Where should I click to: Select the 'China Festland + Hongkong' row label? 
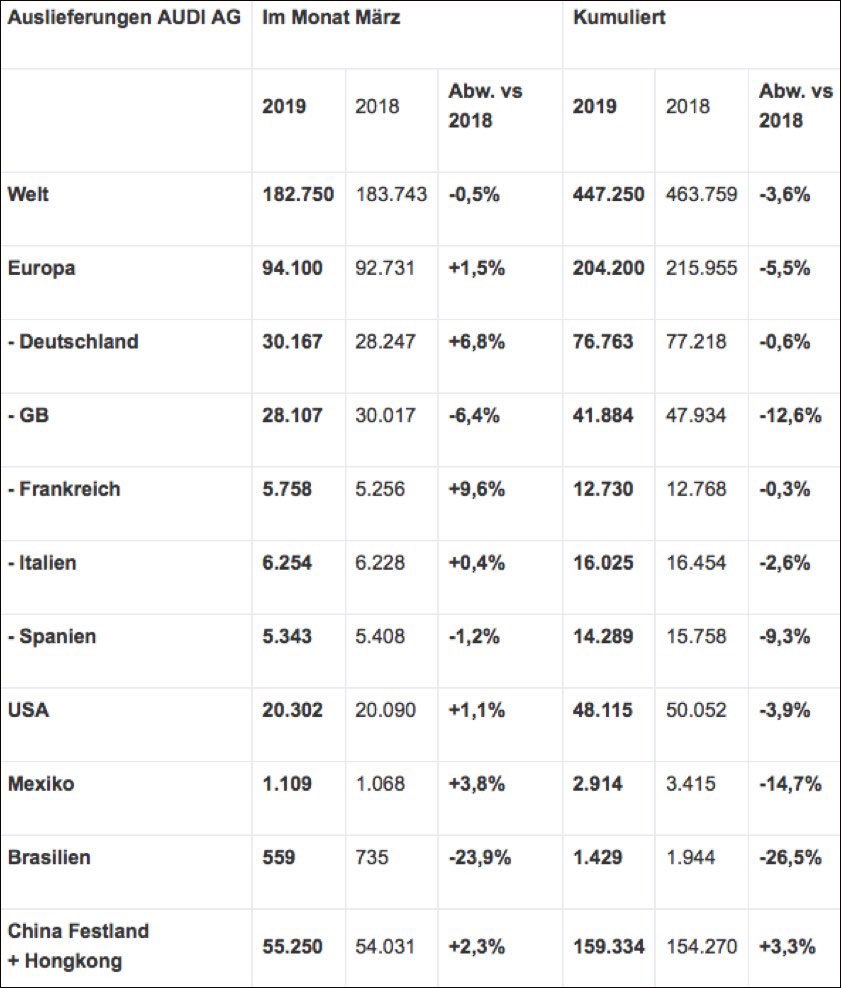[x=78, y=945]
